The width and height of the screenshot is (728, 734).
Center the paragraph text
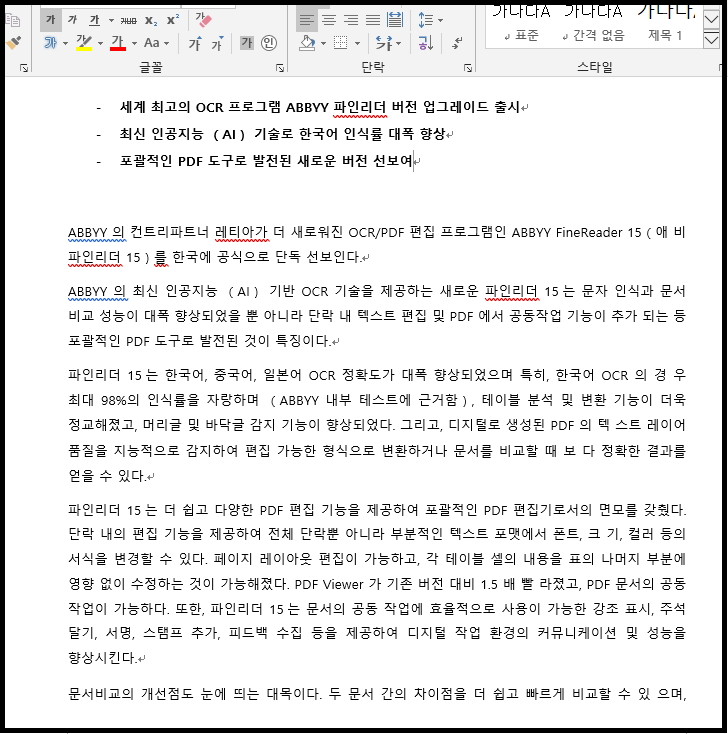pyautogui.click(x=329, y=20)
